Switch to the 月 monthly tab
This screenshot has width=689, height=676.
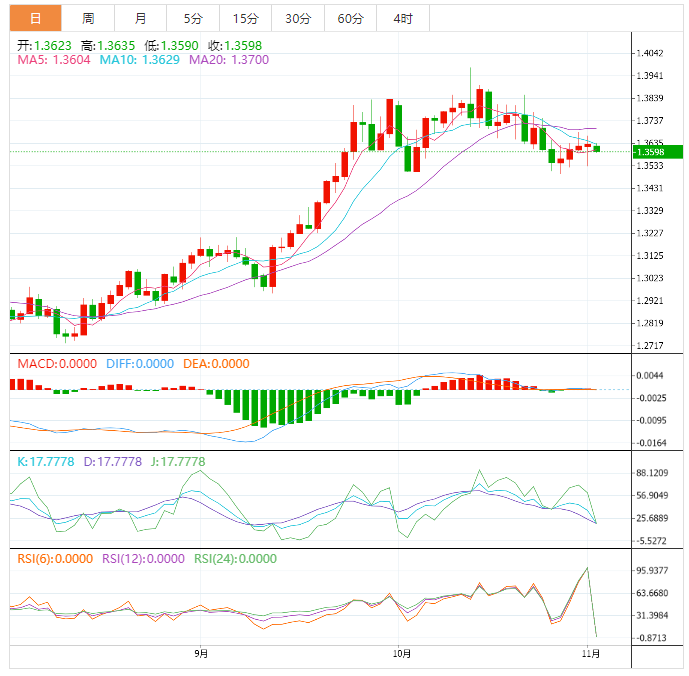click(140, 18)
